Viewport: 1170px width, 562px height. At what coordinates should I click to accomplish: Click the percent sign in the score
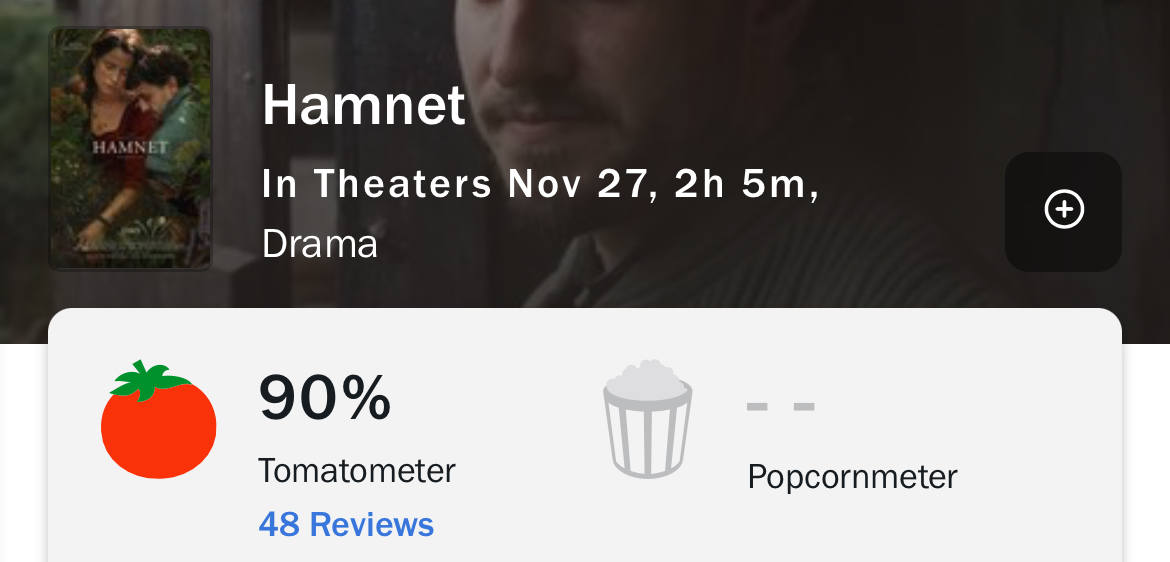366,397
